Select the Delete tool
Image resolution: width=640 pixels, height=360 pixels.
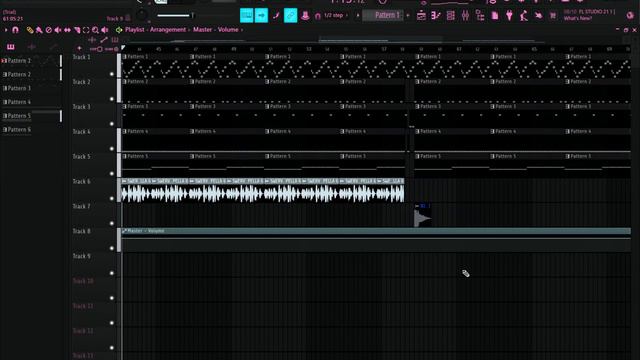[49, 30]
